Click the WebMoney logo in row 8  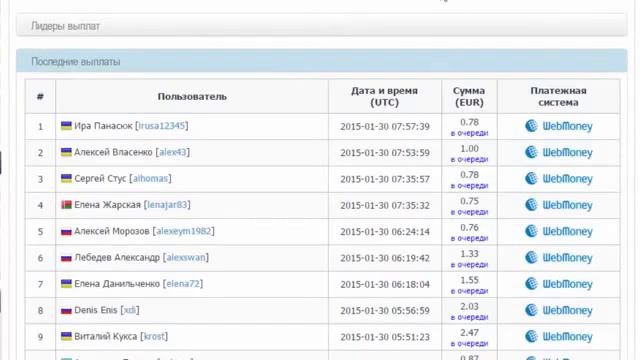[x=558, y=310]
